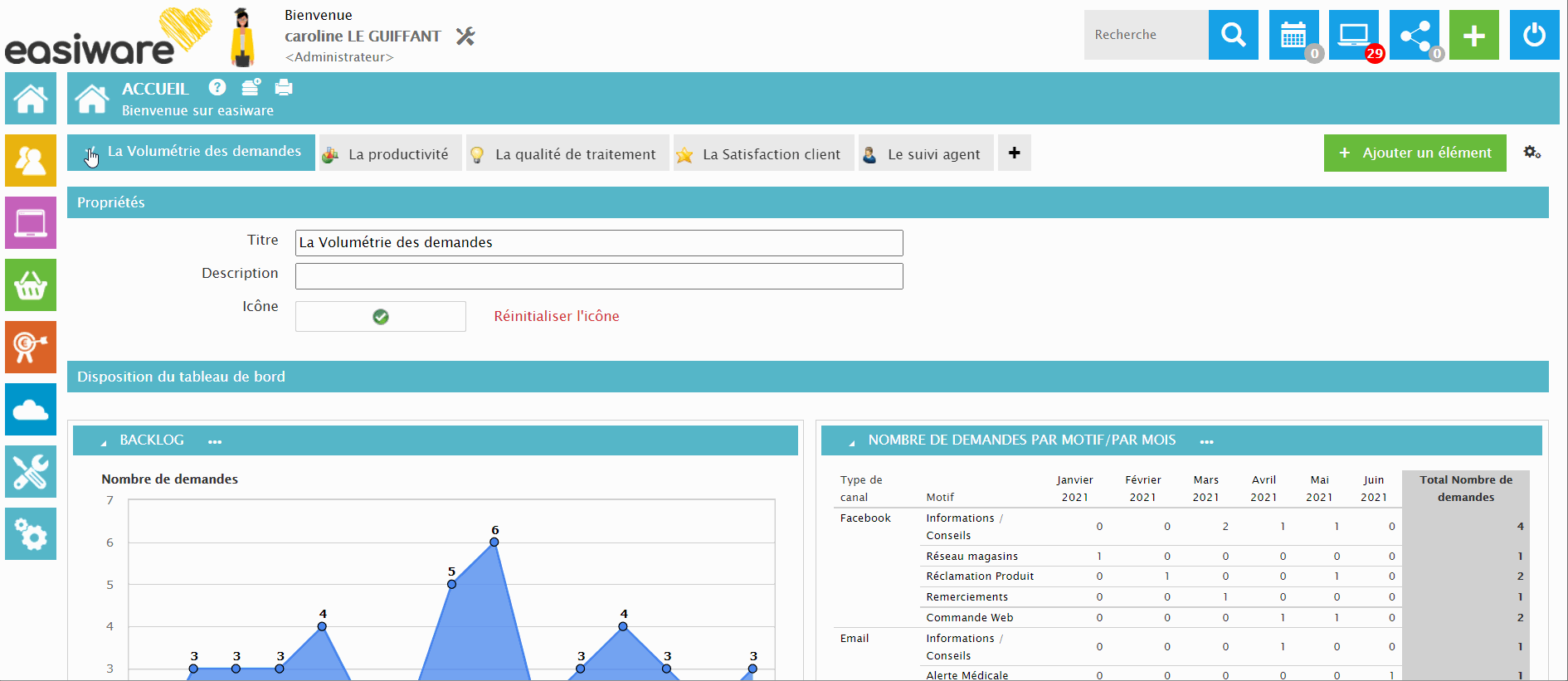This screenshot has height=681, width=1568.
Task: Open the cloud sidebar icon
Action: tap(31, 409)
